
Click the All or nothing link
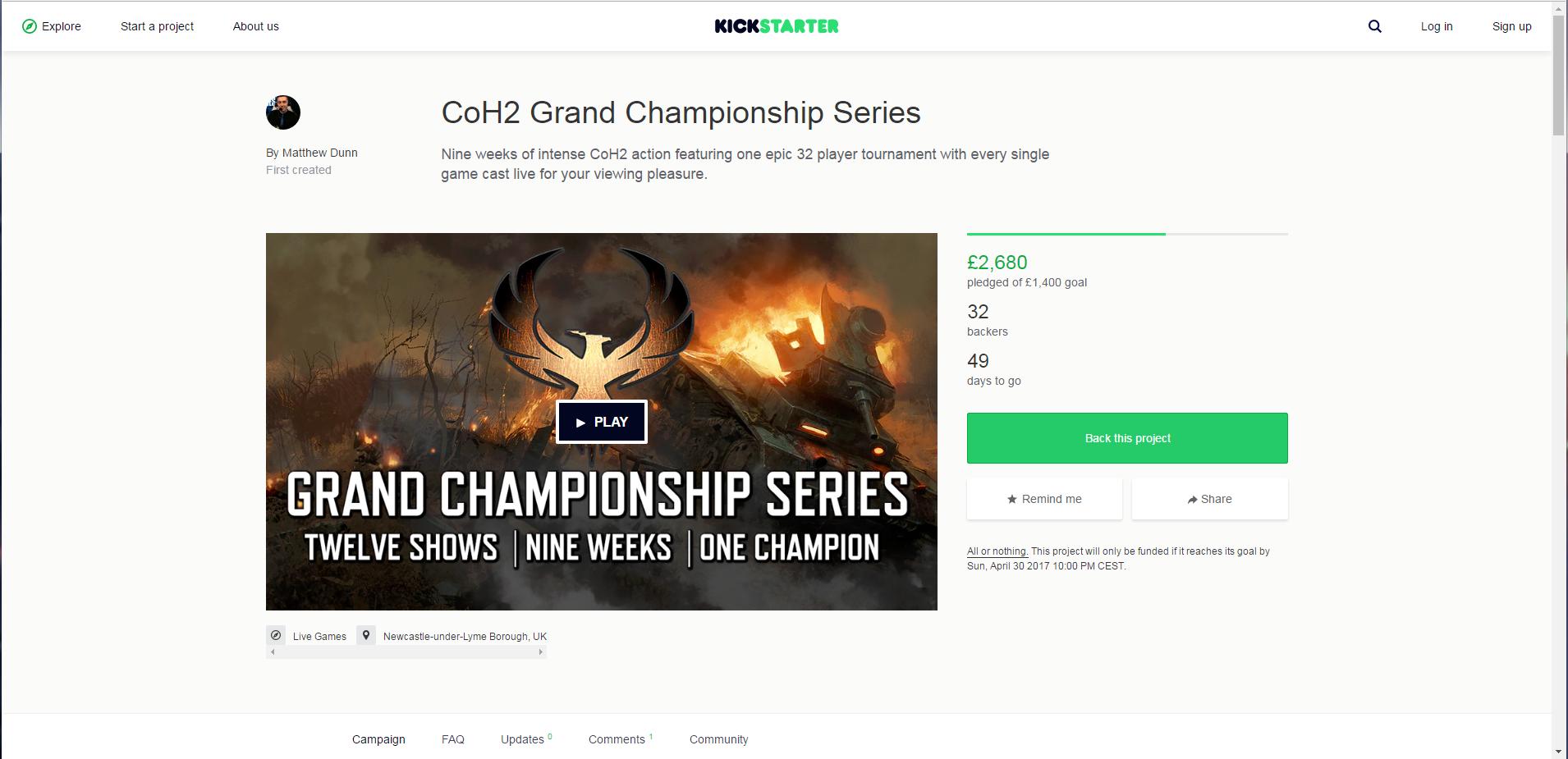pos(997,551)
